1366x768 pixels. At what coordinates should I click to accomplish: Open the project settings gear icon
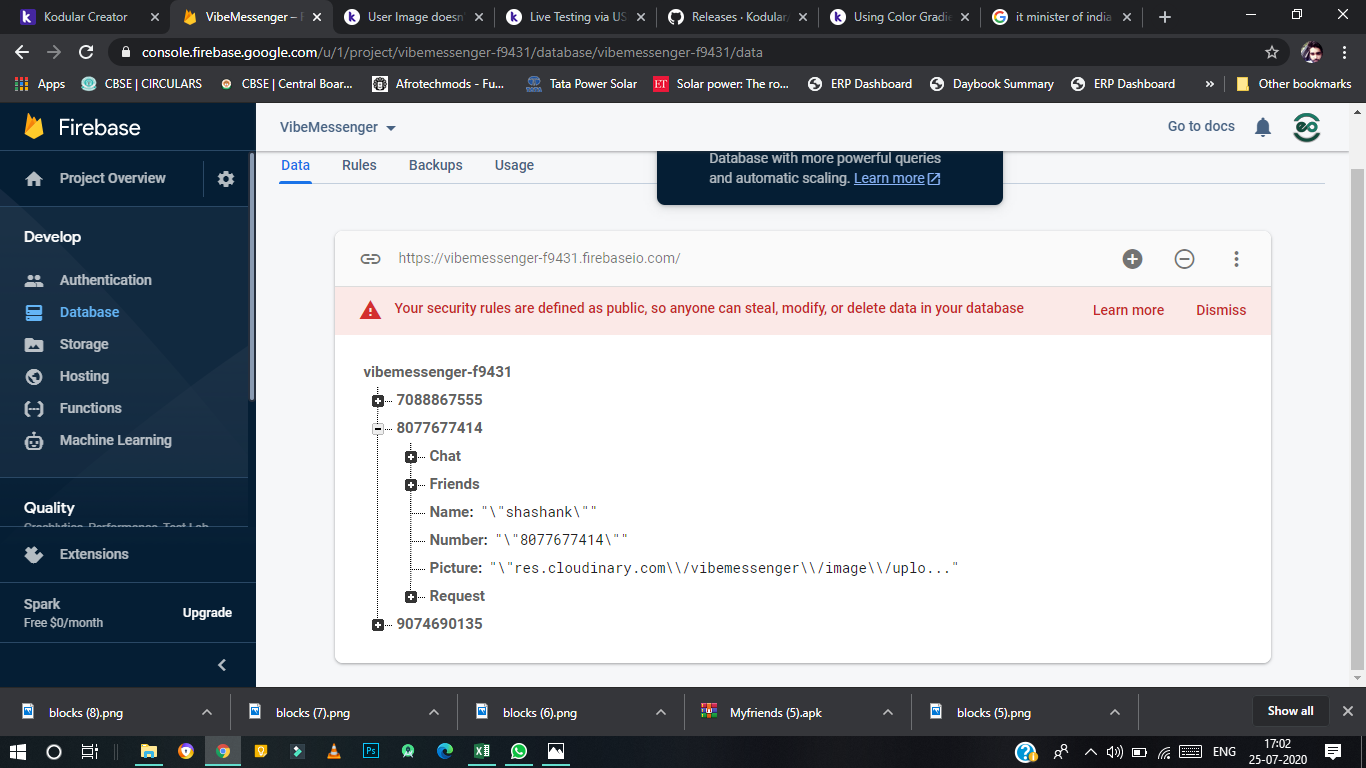(226, 179)
